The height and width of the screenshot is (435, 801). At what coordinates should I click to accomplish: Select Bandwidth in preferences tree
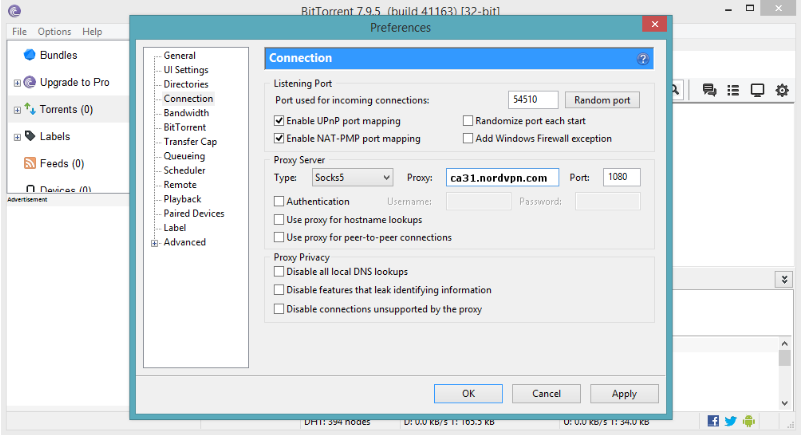point(186,113)
